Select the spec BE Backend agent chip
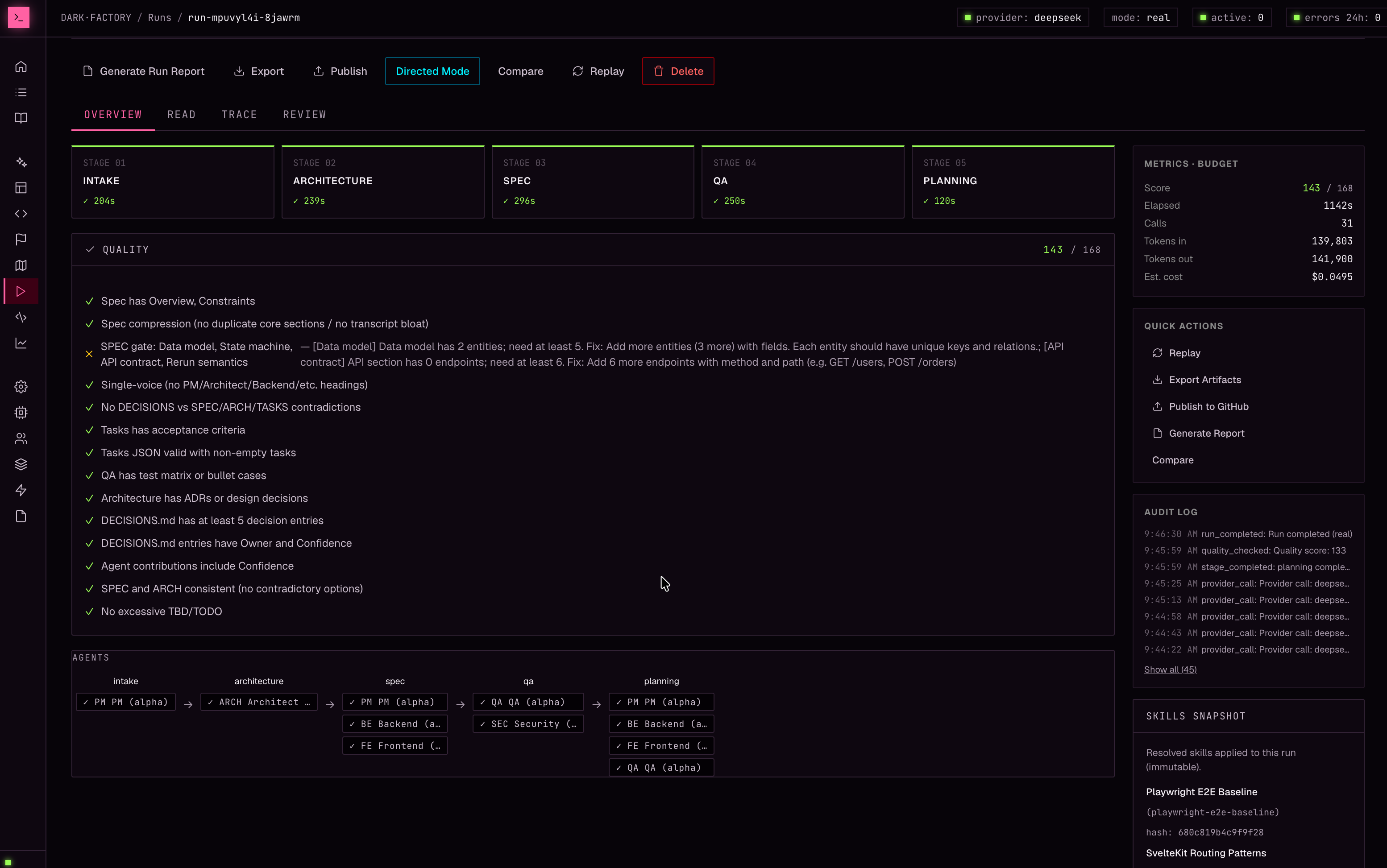1387x868 pixels. (x=395, y=724)
